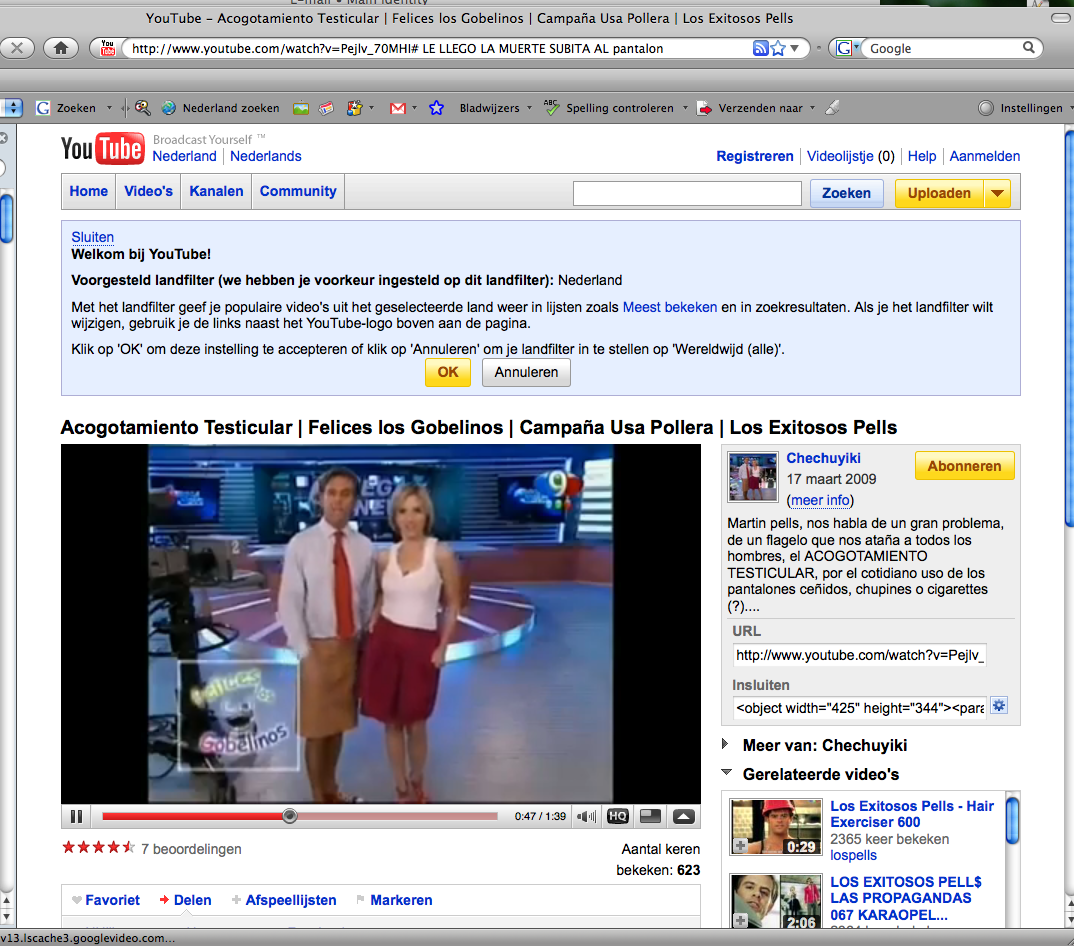Expand Meer van: Chechuyiki section

click(815, 745)
